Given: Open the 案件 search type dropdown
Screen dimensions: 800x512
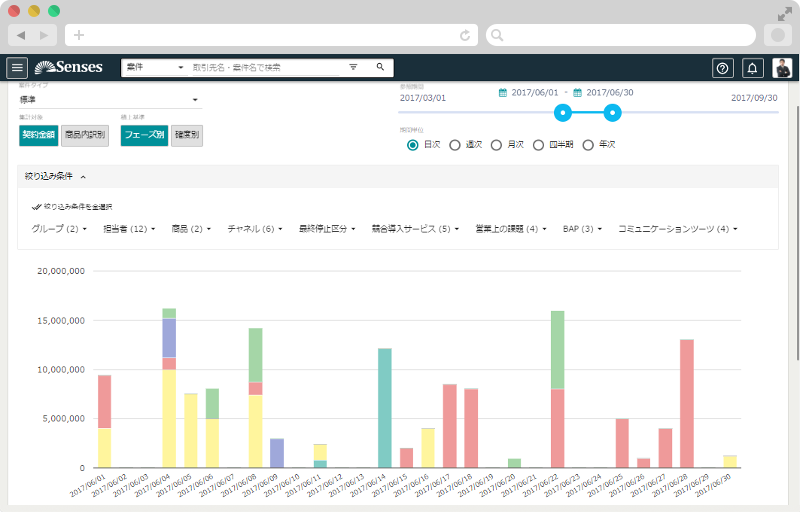Looking at the screenshot, I should coord(154,67).
